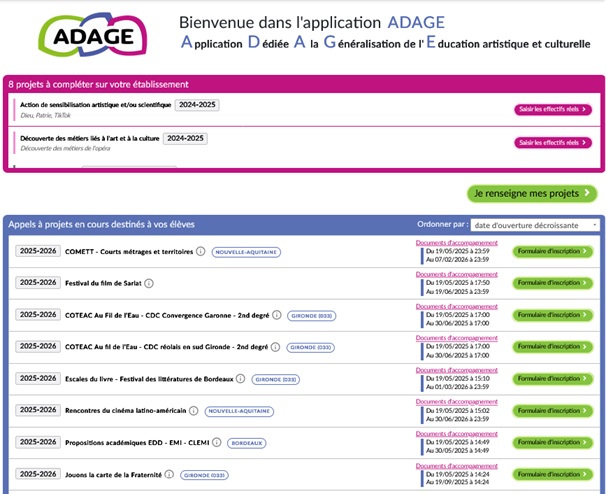Click NOUVELLE-AQUITAINE tag on Rencontres du cinéma row
The height and width of the screenshot is (494, 606).
coord(239,411)
